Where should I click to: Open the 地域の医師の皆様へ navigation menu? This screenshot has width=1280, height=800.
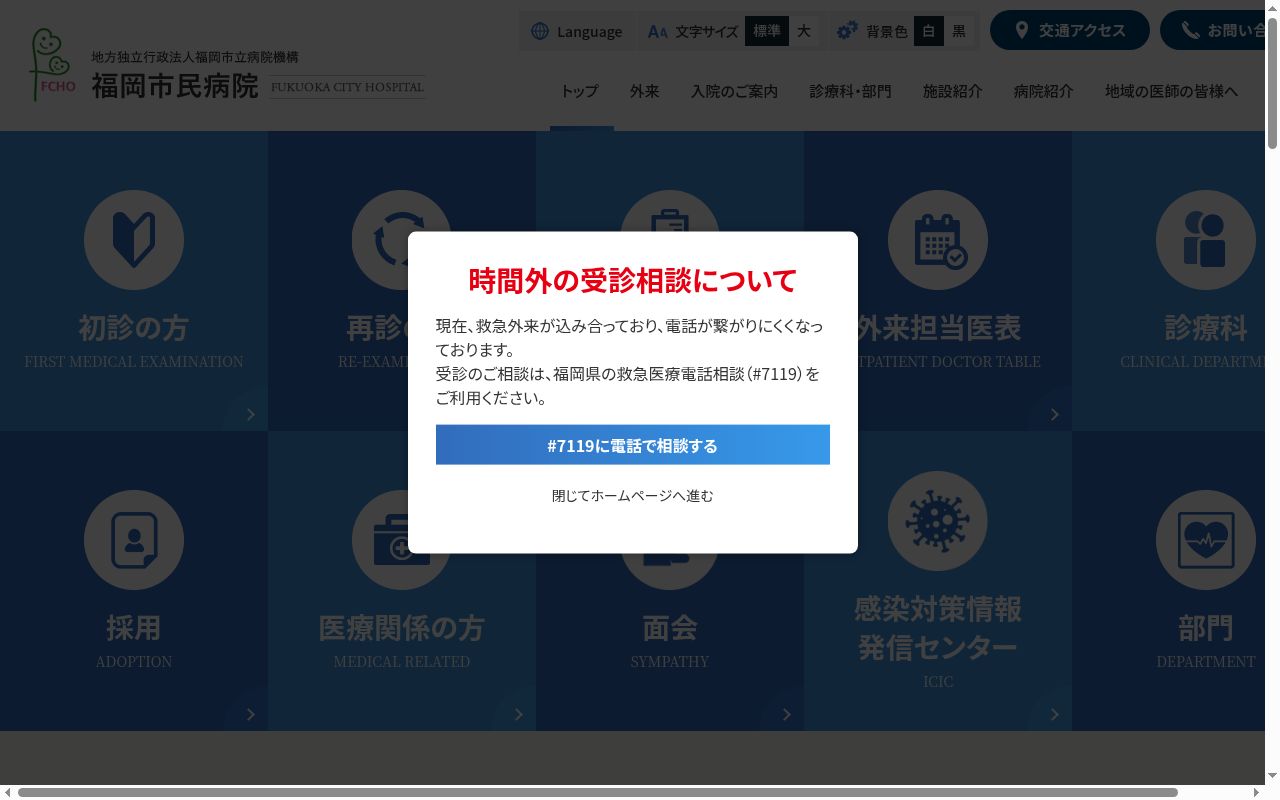pyautogui.click(x=1171, y=91)
